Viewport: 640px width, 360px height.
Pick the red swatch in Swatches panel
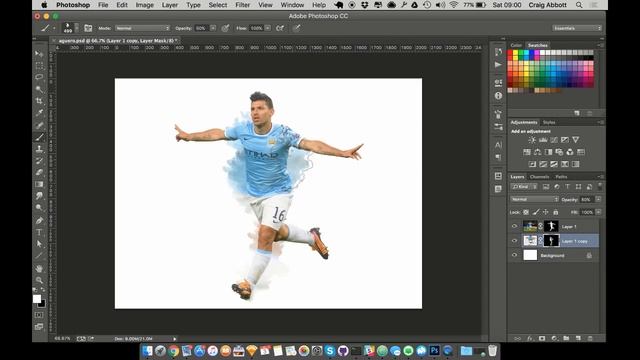coord(510,53)
